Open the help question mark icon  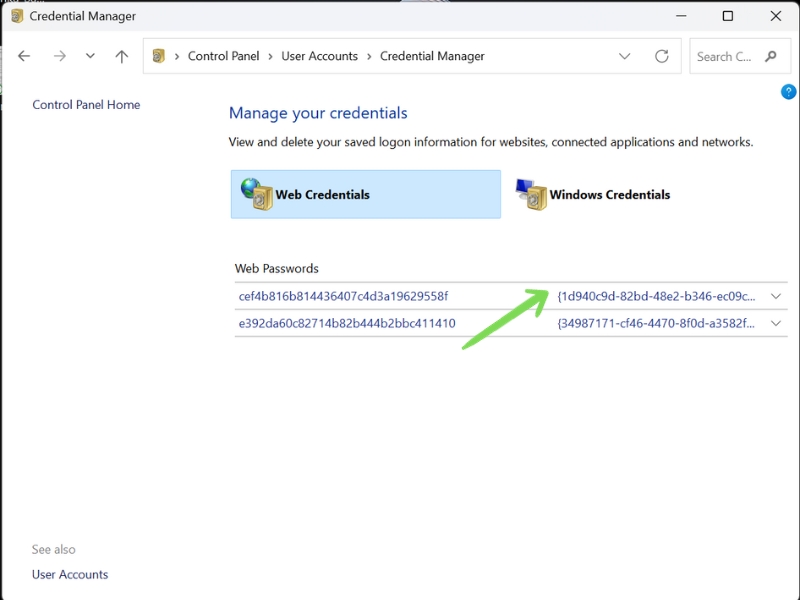788,92
